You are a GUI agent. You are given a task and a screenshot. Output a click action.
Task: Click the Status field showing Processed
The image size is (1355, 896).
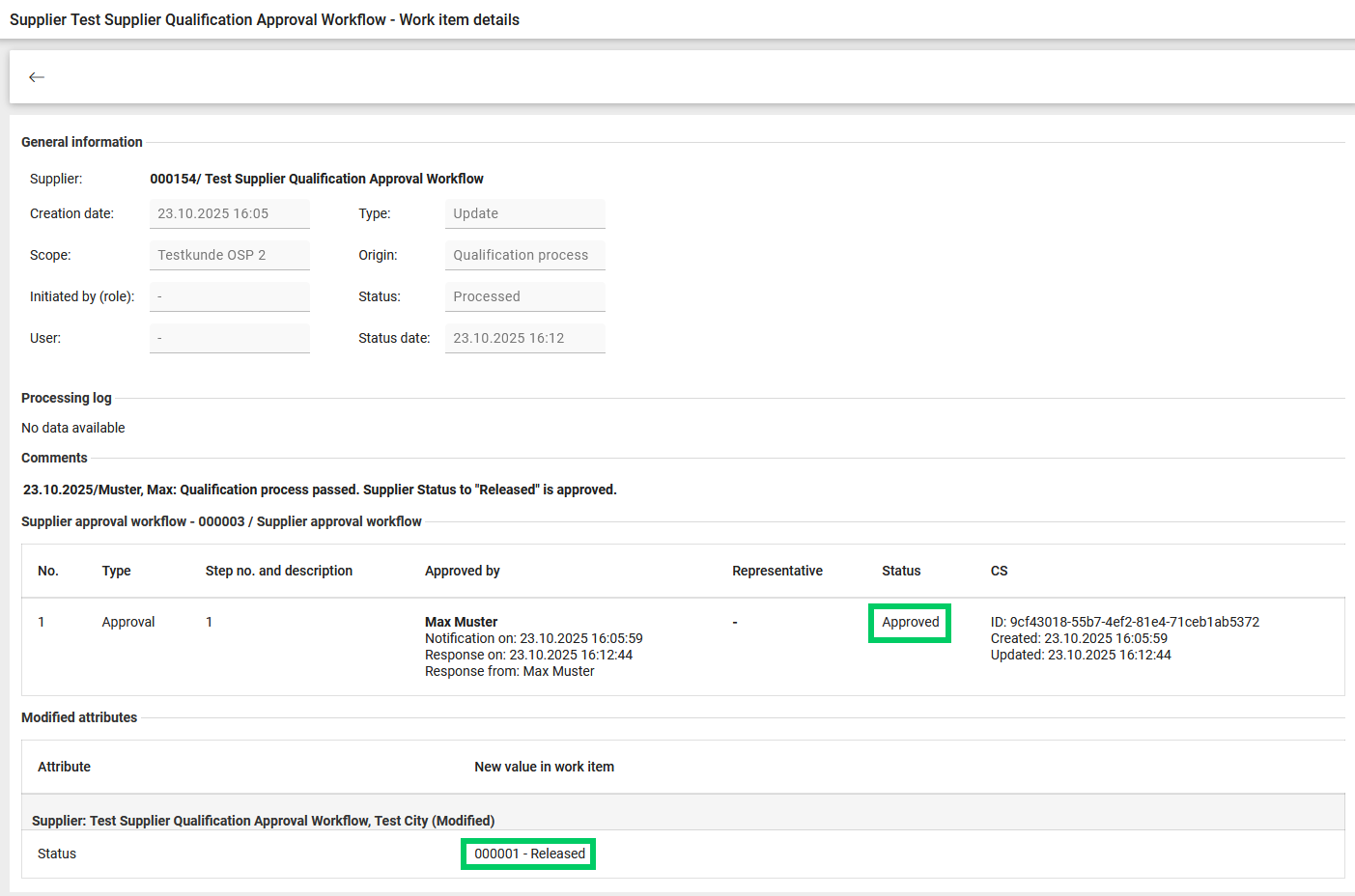(524, 295)
